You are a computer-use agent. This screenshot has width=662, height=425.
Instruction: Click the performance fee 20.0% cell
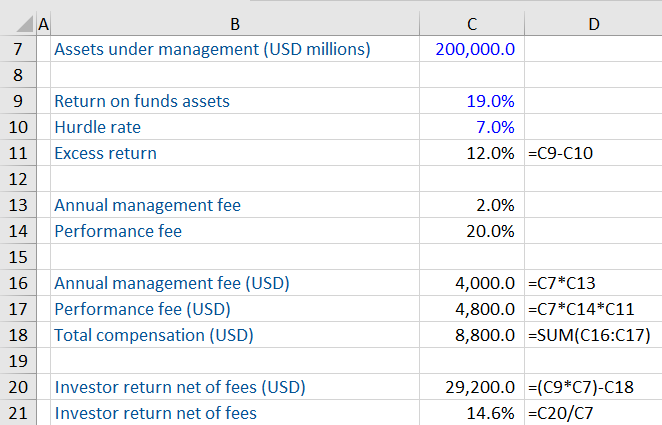(471, 231)
